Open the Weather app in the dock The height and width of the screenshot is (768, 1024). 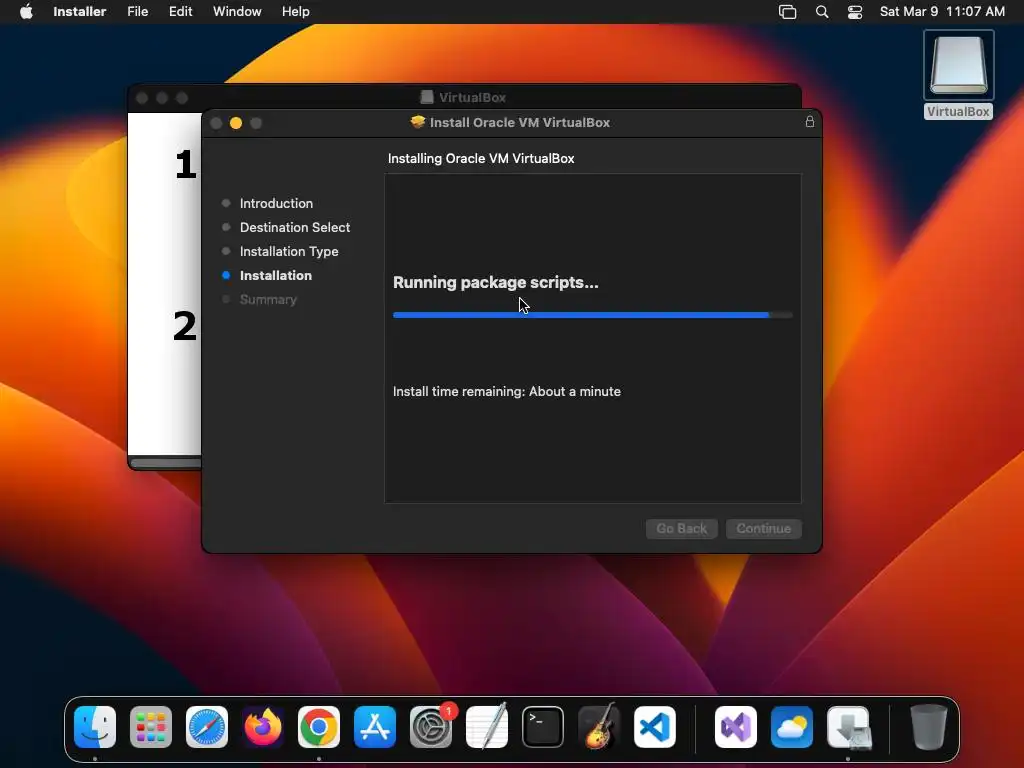pyautogui.click(x=792, y=727)
